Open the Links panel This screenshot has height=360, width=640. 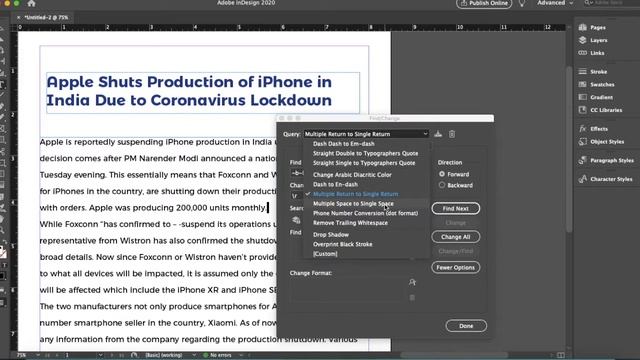click(591, 53)
